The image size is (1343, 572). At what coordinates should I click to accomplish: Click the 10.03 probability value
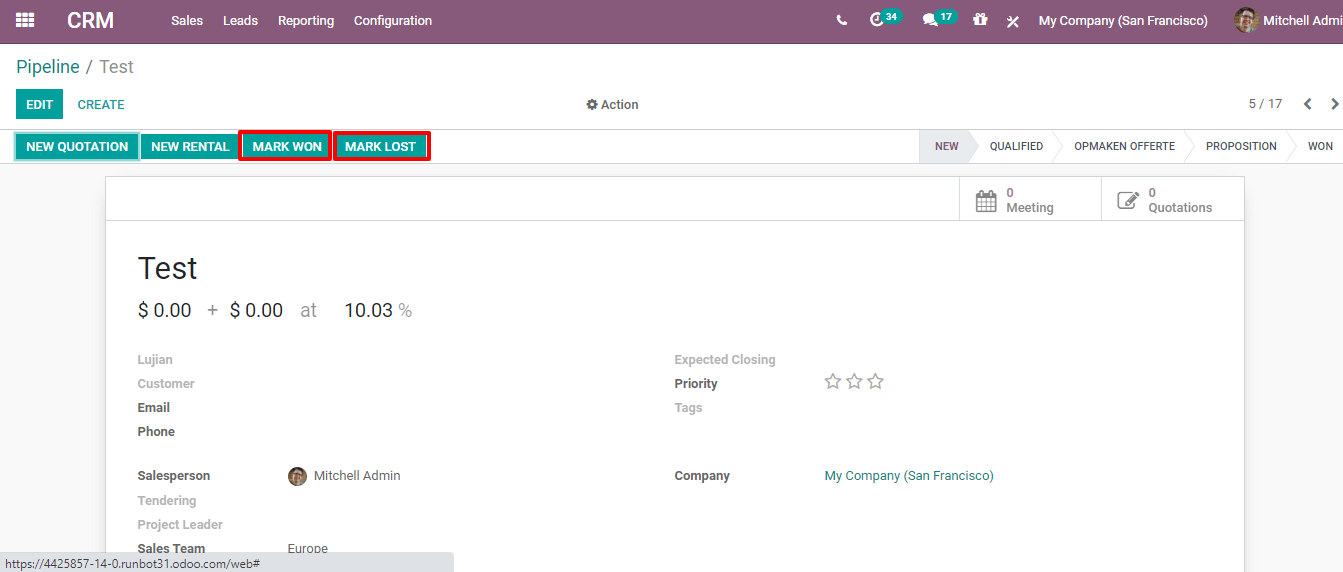pos(368,311)
